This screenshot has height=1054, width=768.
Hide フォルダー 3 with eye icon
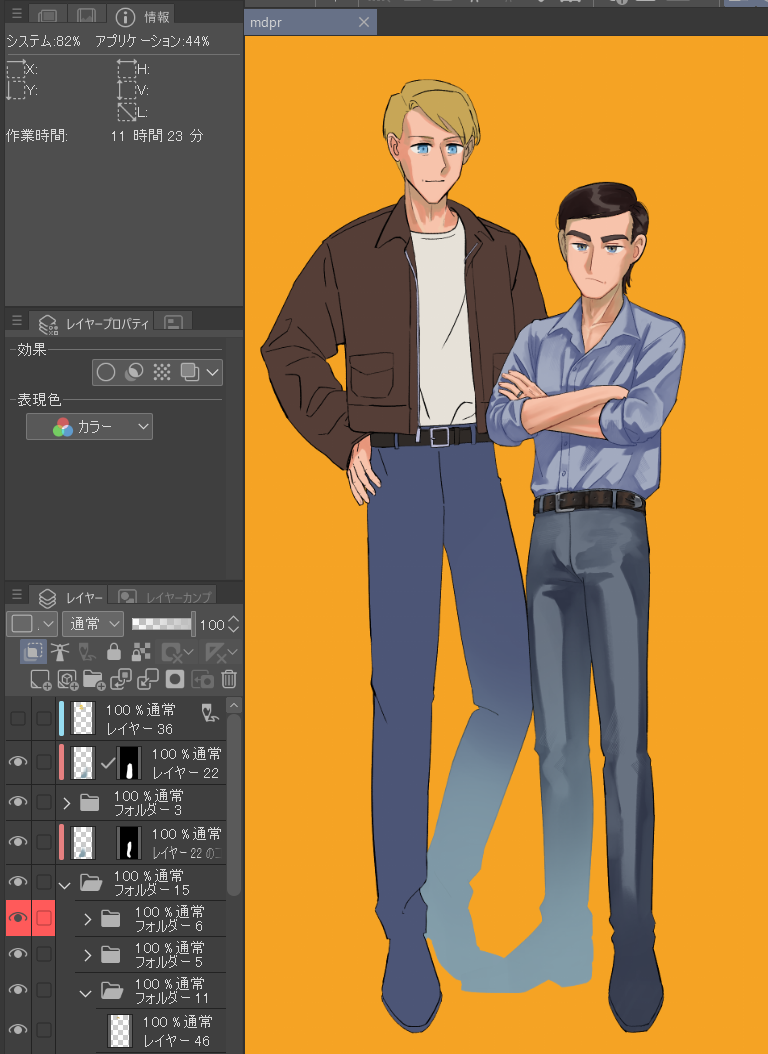[18, 802]
